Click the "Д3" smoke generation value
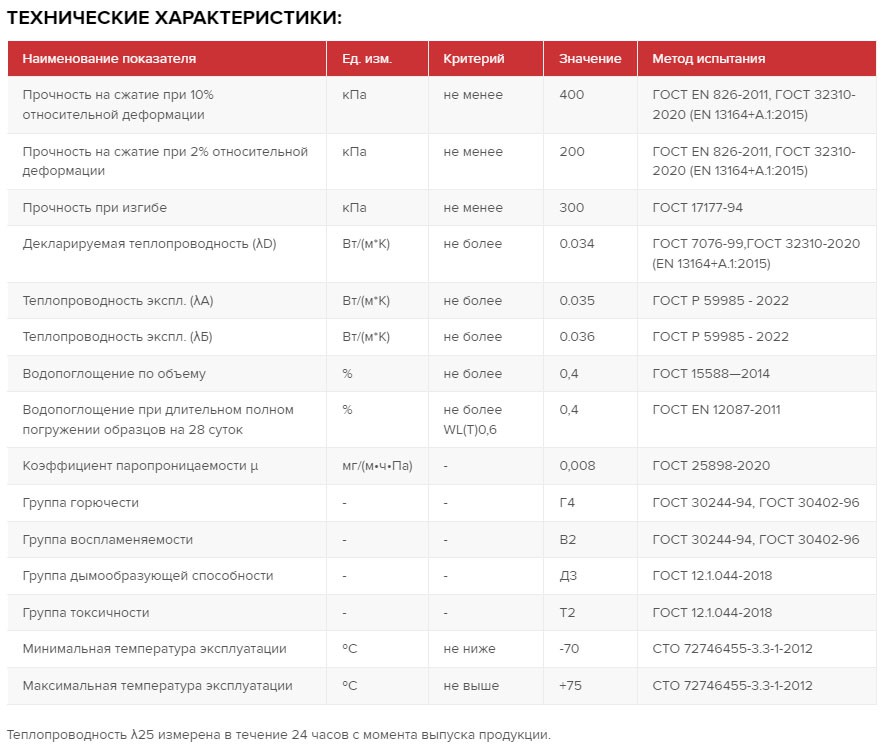Screen dimensions: 886x751 pyautogui.click(x=567, y=576)
